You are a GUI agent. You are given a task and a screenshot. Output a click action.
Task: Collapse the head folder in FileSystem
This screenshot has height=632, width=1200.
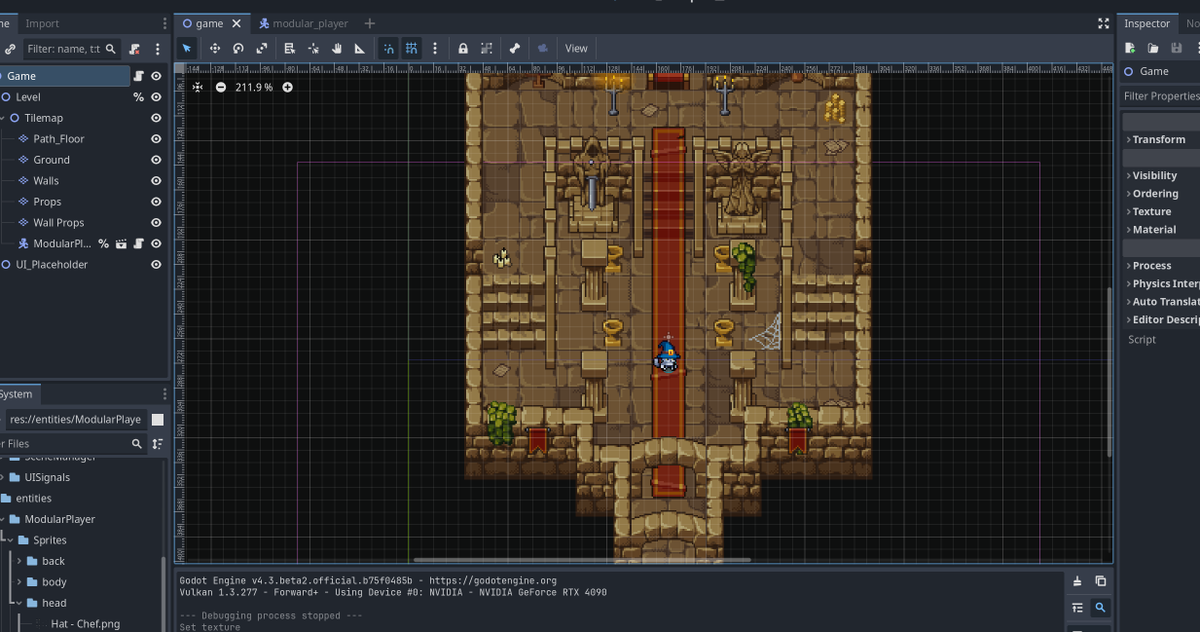point(18,603)
